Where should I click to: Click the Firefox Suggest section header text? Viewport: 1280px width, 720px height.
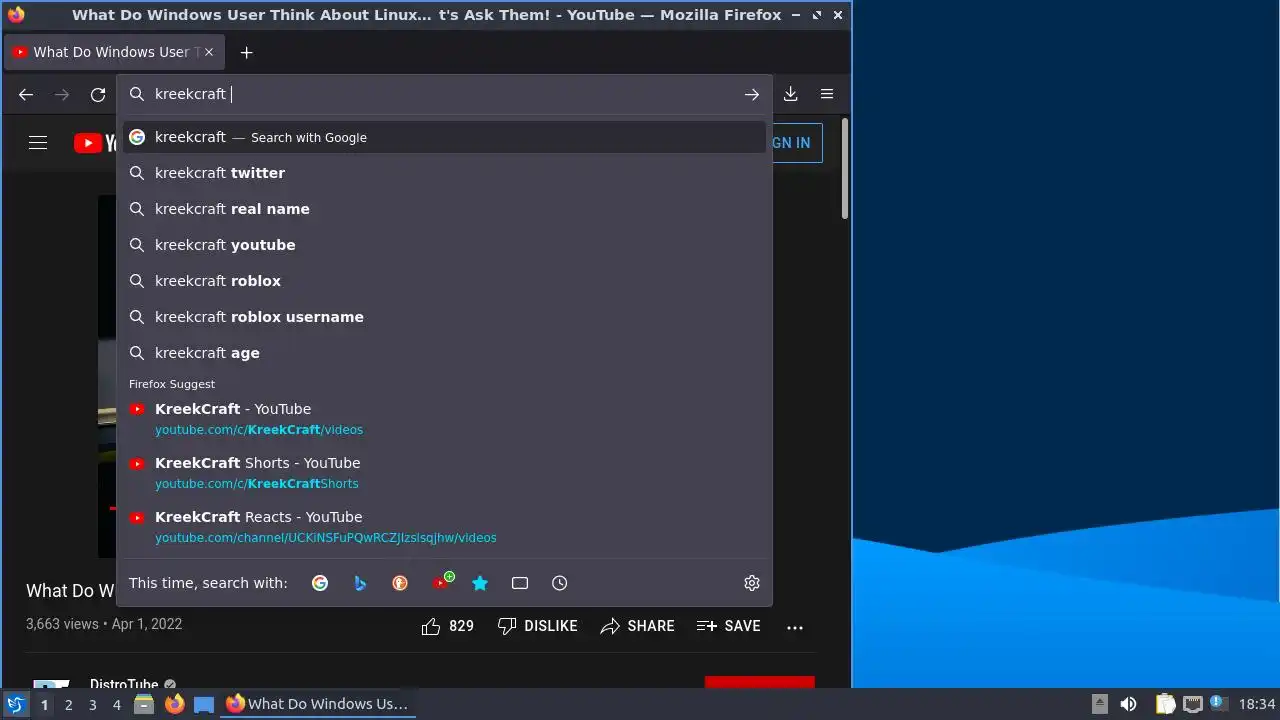click(172, 384)
